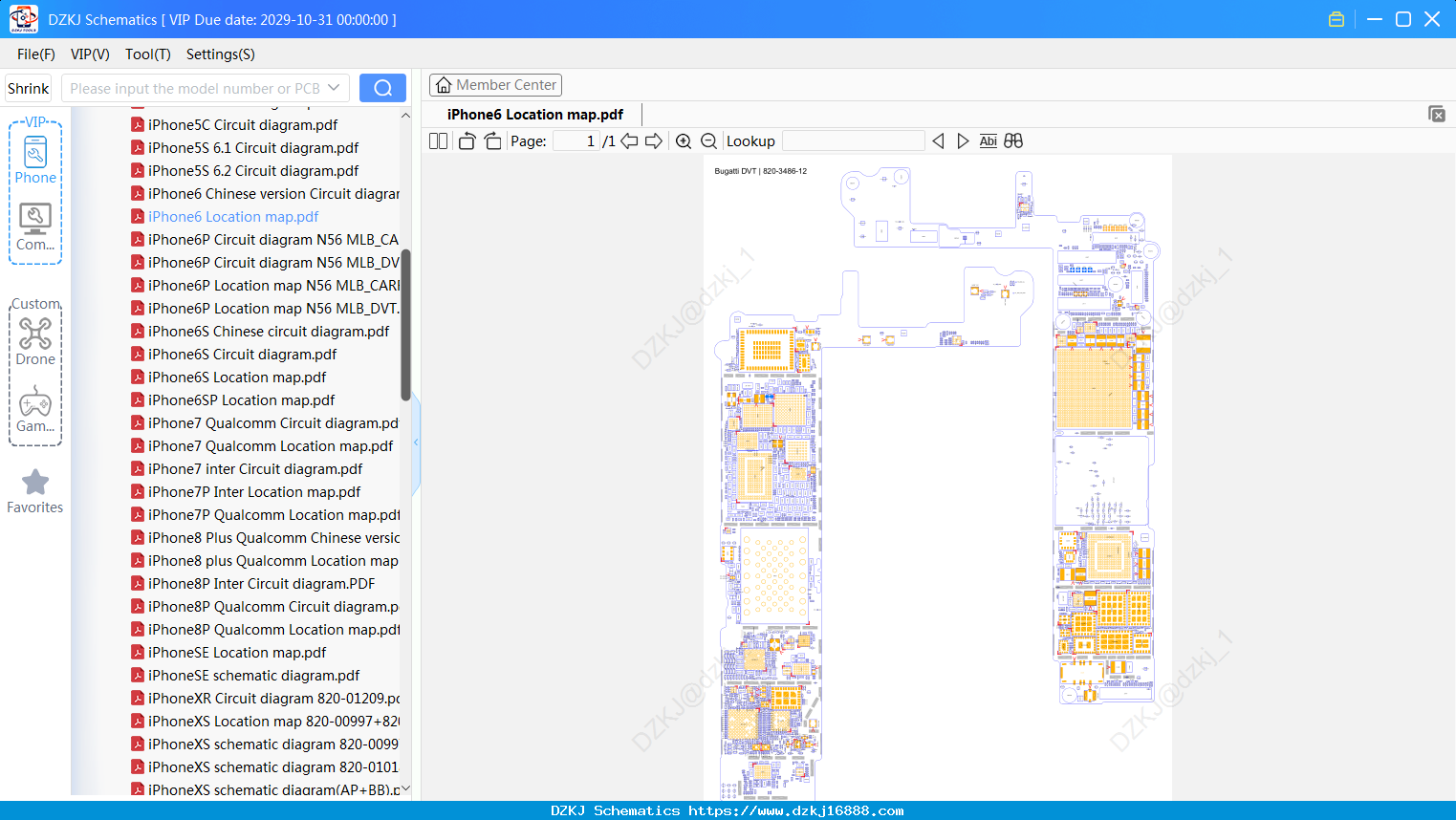Open the Game console category
This screenshot has height=820, width=1456.
[35, 409]
